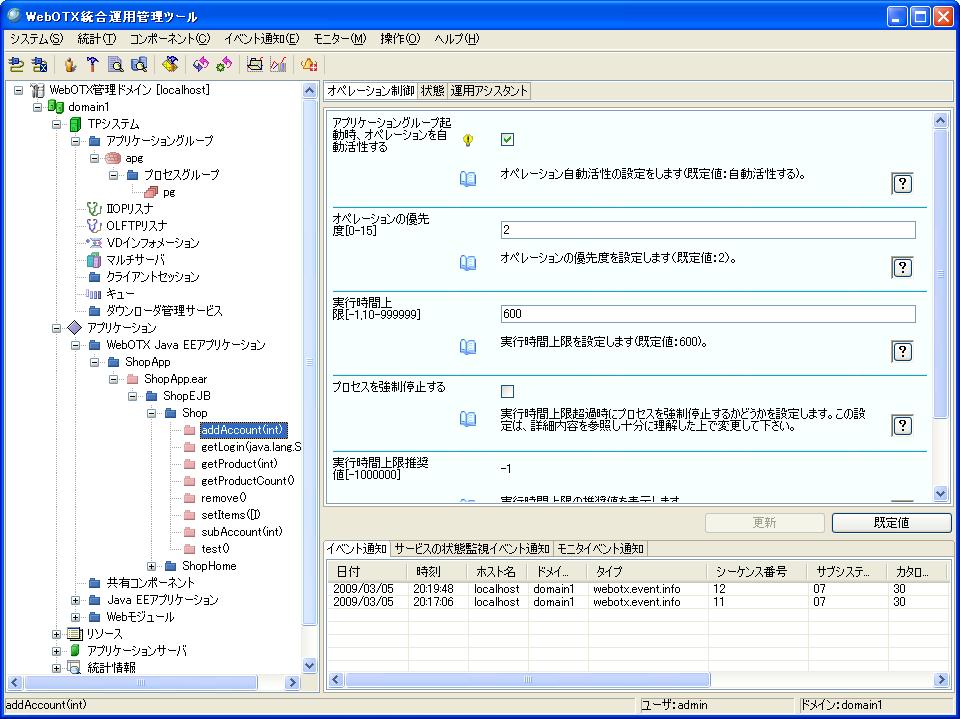Viewport: 960px width, 719px height.
Task: Open help for force stop process setting
Action: [902, 426]
